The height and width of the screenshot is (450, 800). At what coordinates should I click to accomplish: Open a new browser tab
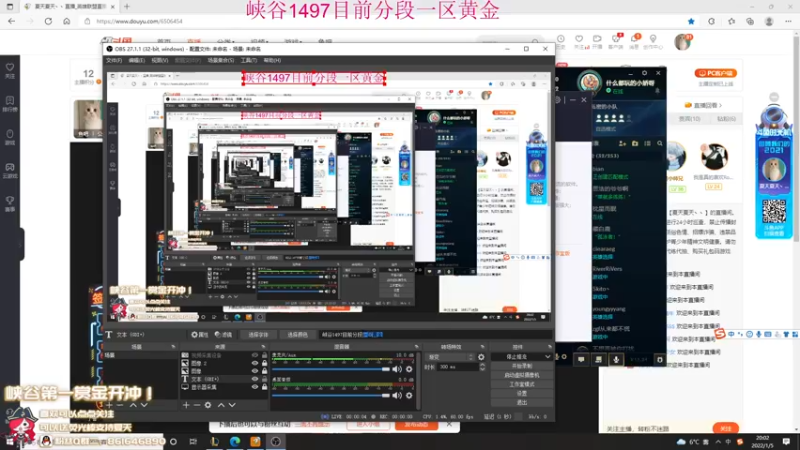click(127, 7)
